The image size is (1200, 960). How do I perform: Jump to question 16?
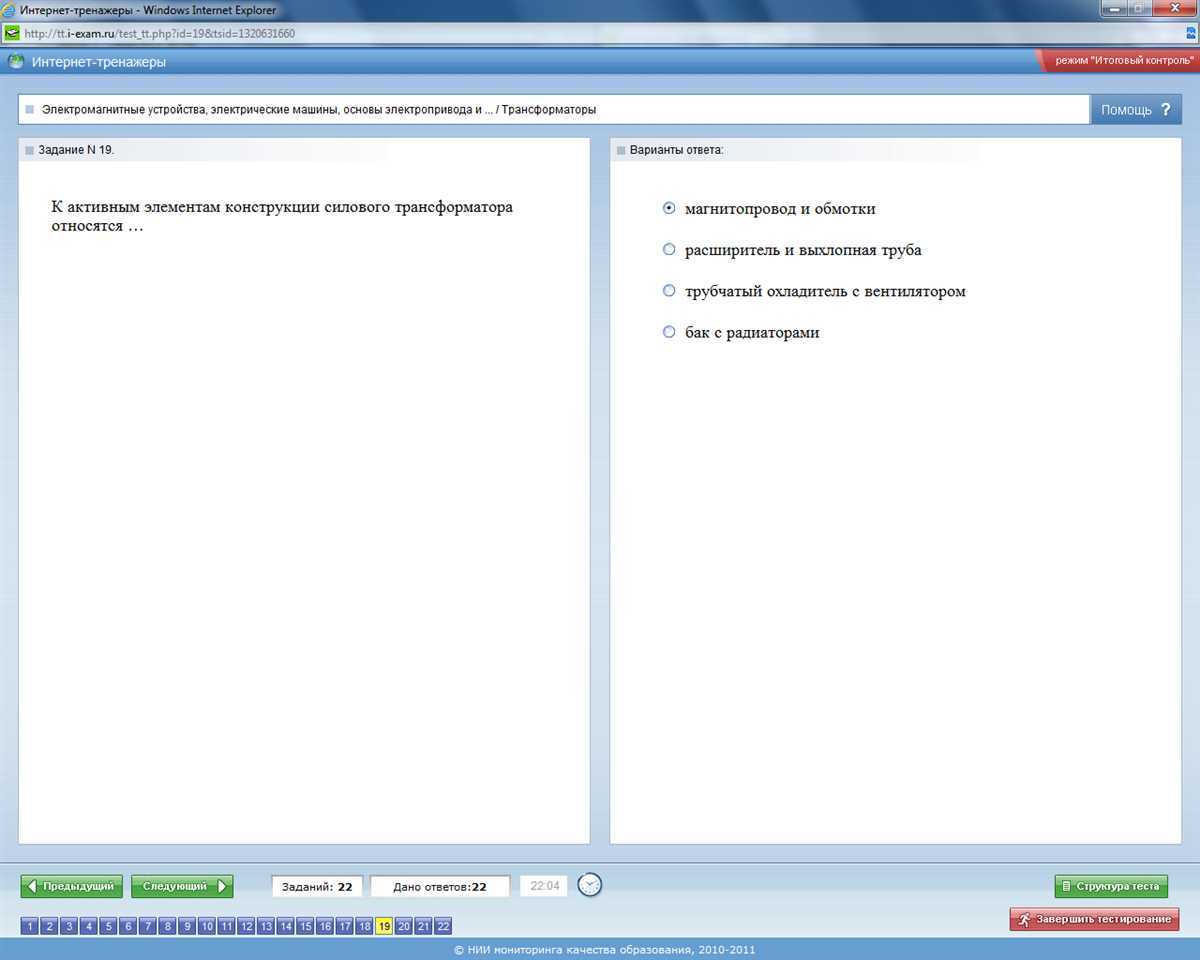tap(325, 926)
